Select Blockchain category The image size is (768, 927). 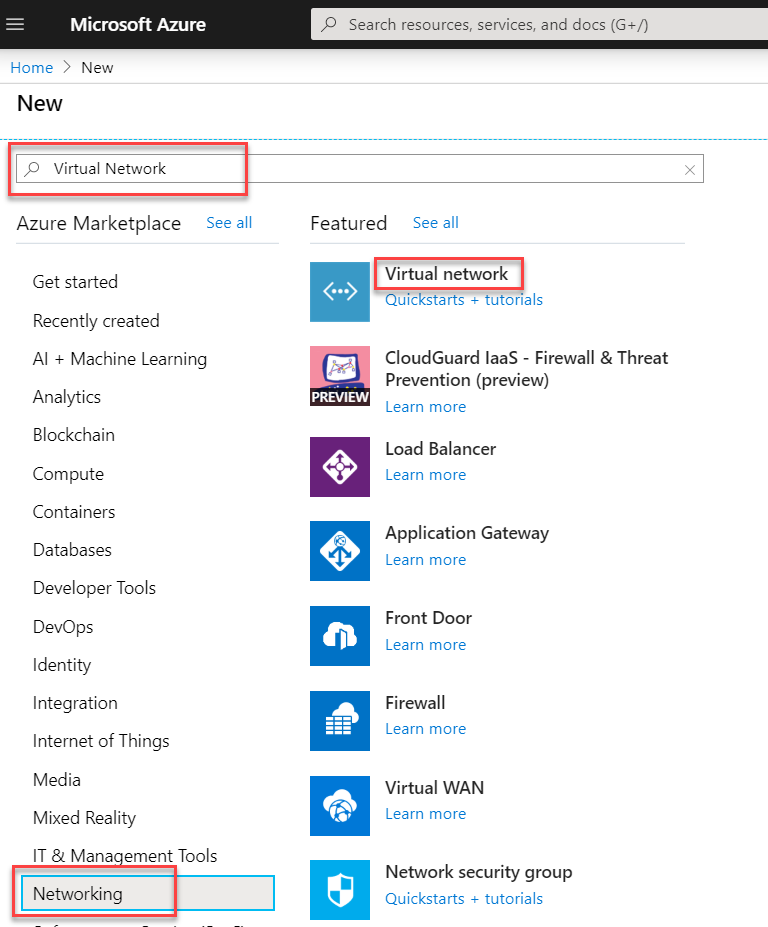point(73,435)
